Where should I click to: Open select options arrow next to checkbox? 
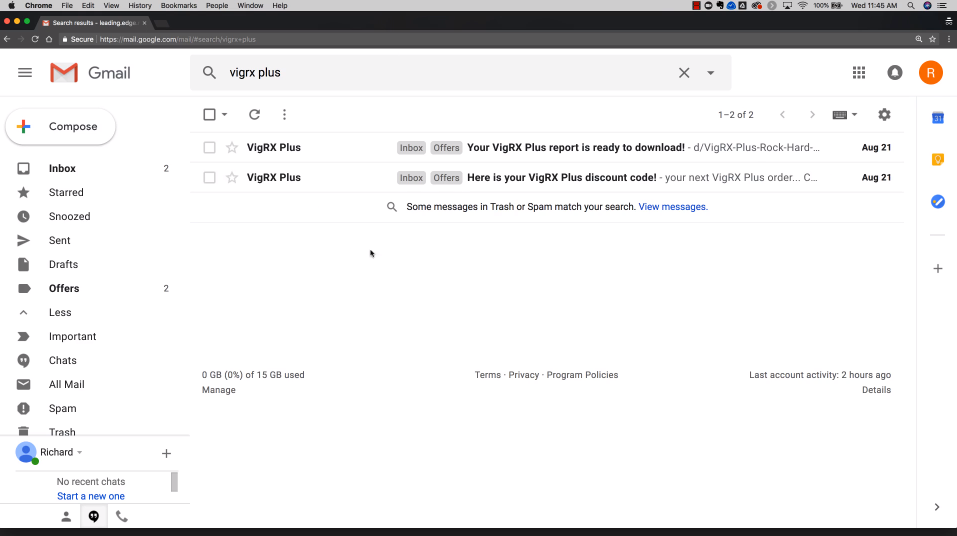point(225,114)
